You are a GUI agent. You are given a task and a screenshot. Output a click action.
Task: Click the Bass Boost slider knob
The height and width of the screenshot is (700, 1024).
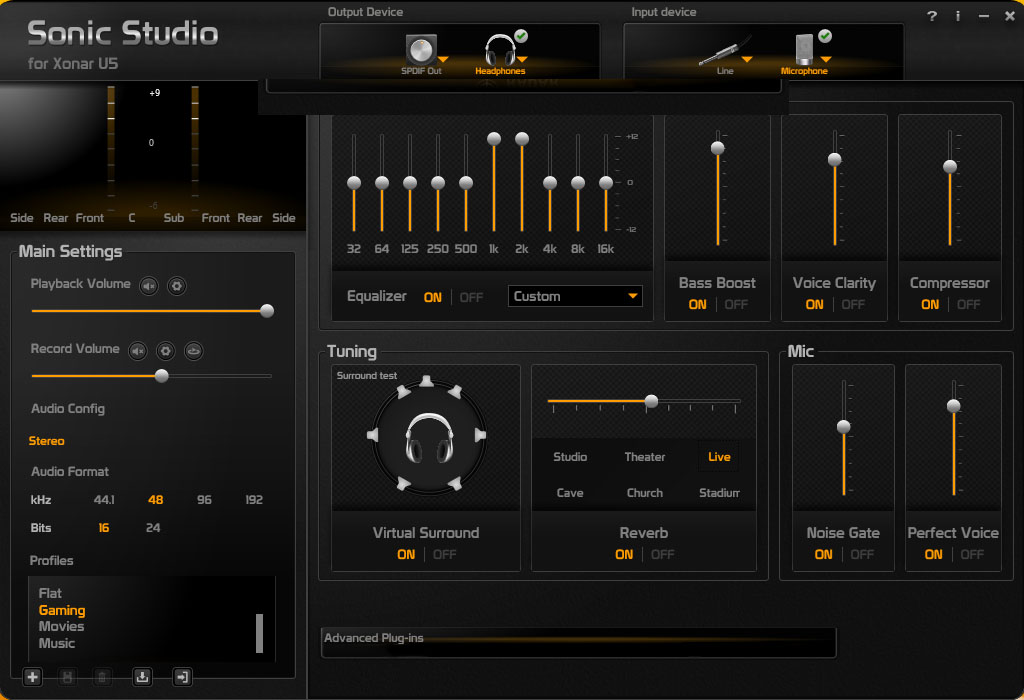pyautogui.click(x=718, y=148)
